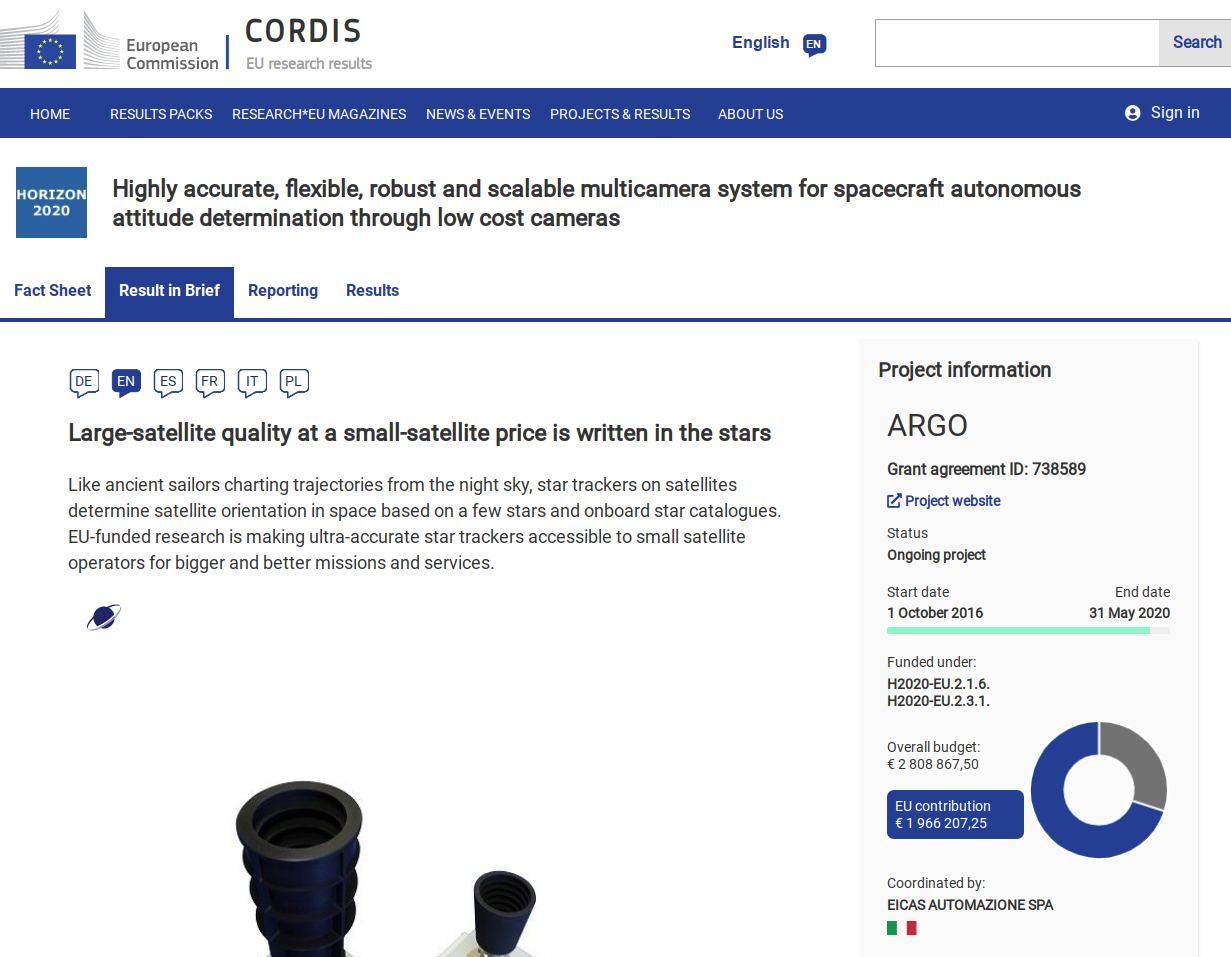Click the Sign in link
The height and width of the screenshot is (957, 1231).
click(x=1175, y=113)
